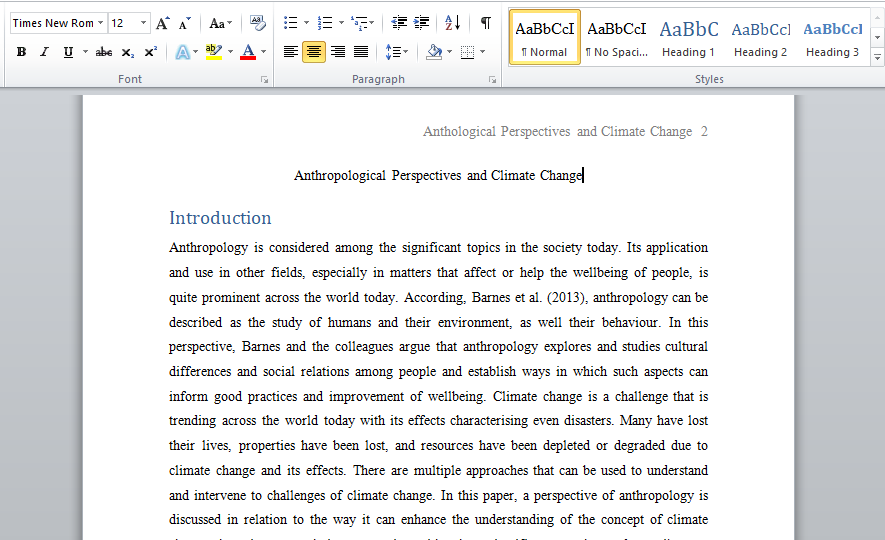The height and width of the screenshot is (540, 885).
Task: Toggle Italic formatting
Action: click(44, 52)
